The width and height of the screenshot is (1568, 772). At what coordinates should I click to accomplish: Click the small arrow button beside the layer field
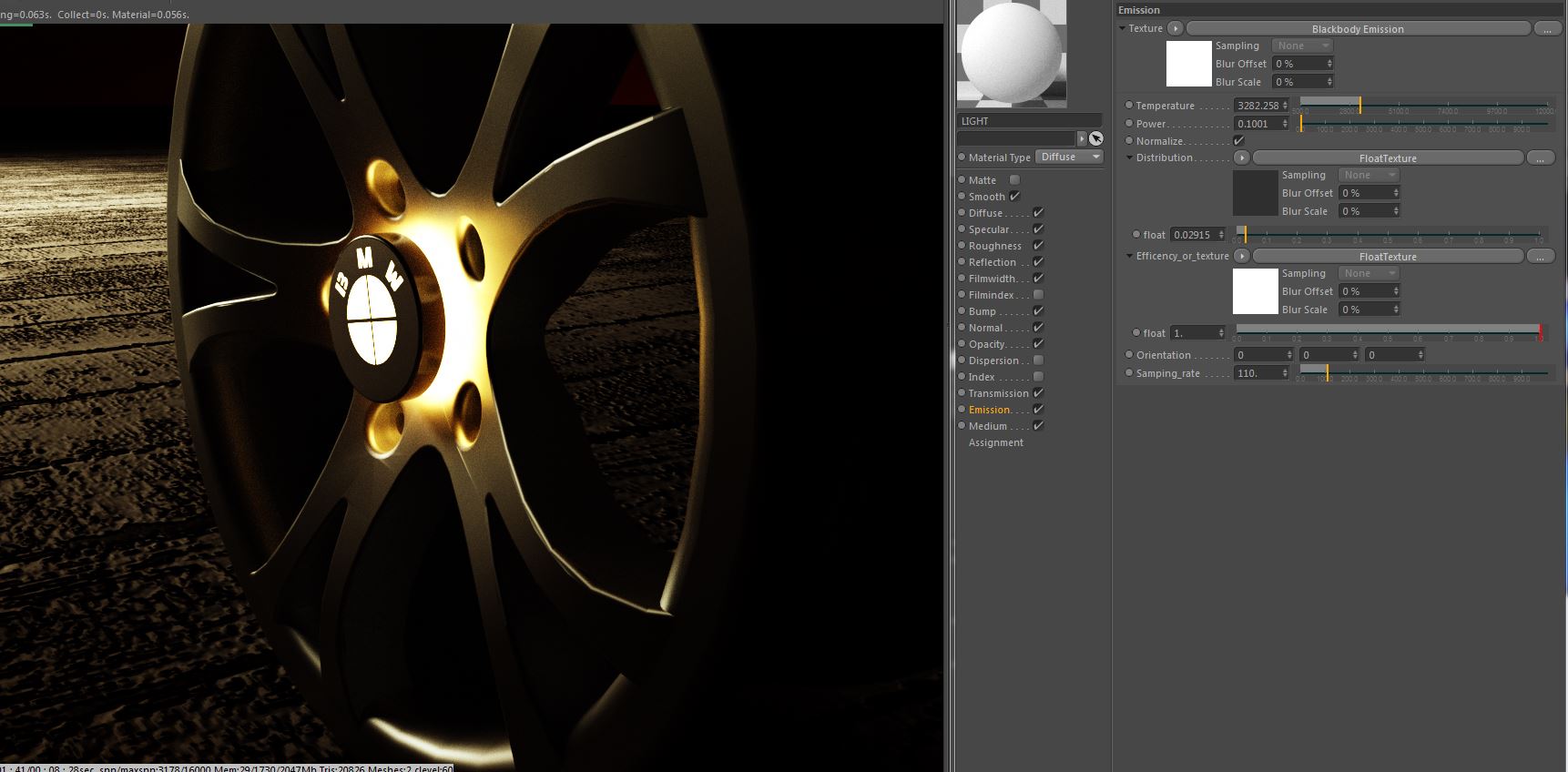pos(1082,138)
